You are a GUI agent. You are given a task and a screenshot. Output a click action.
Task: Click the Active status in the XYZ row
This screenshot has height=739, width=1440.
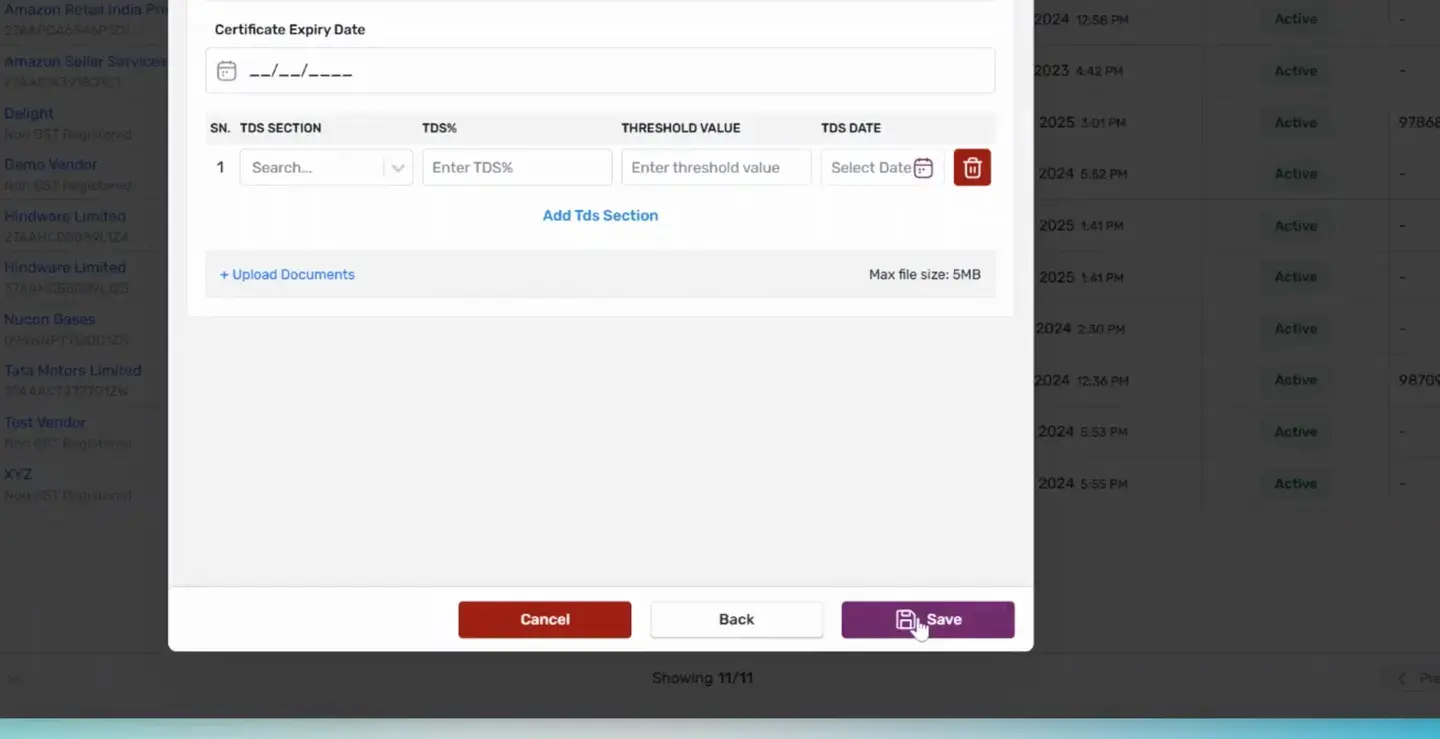coord(1296,484)
